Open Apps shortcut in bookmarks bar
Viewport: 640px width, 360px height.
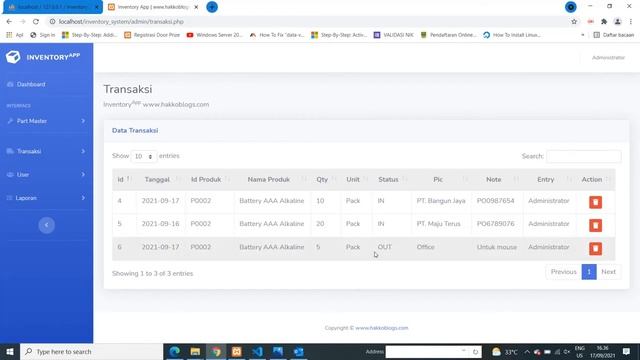pyautogui.click(x=15, y=35)
